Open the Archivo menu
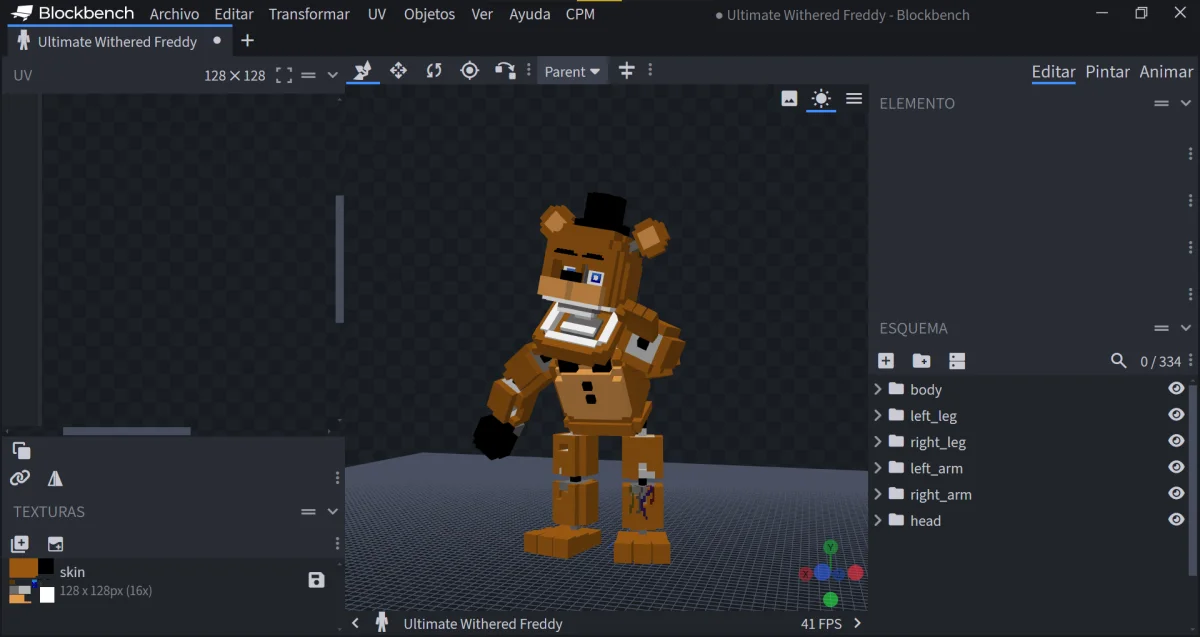 pyautogui.click(x=174, y=14)
